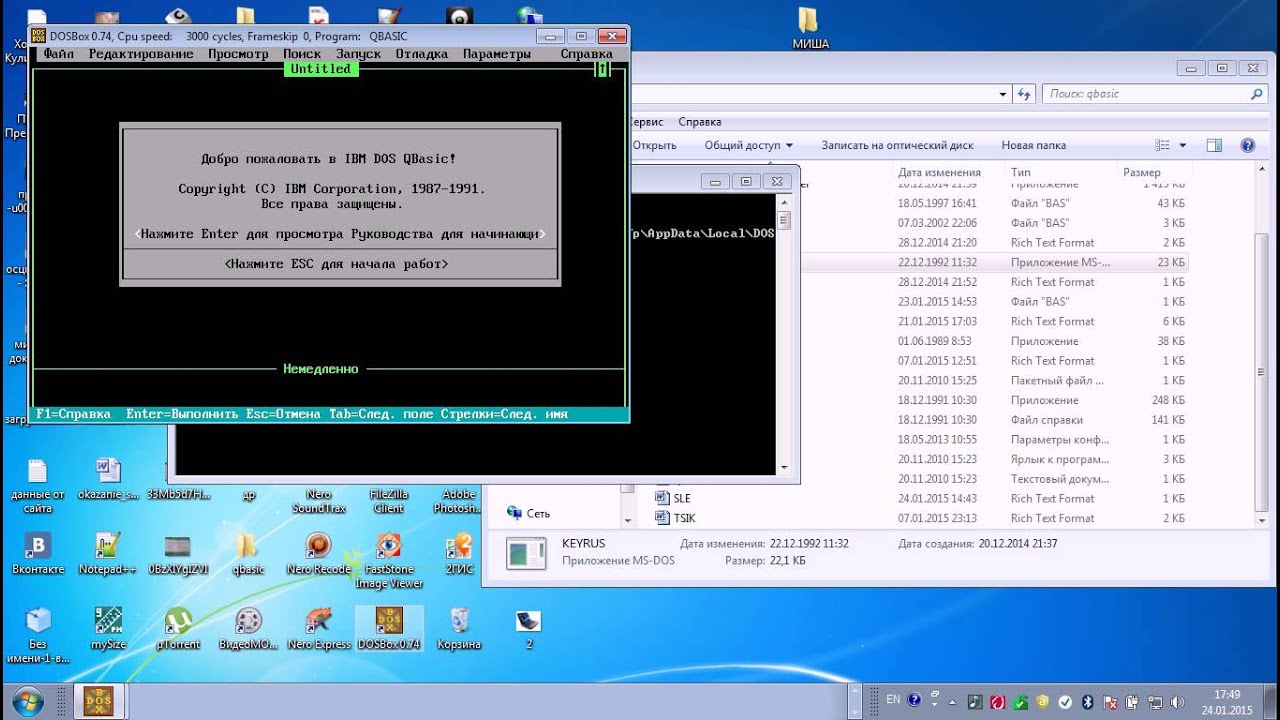This screenshot has height=720, width=1280.
Task: Open the µTorrent desktop shortcut
Action: (178, 629)
